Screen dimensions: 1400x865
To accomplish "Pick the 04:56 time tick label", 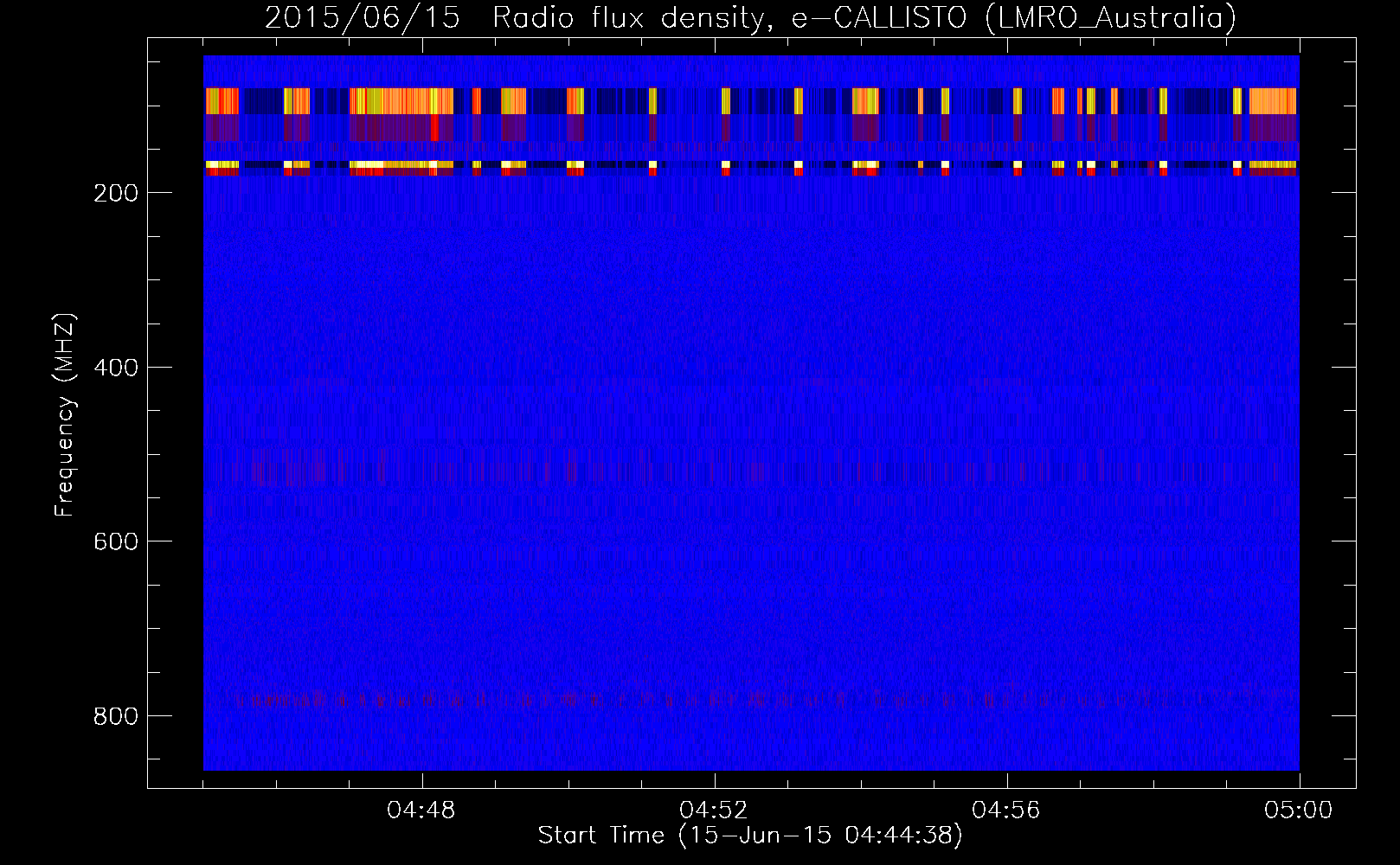I will pos(1006,811).
